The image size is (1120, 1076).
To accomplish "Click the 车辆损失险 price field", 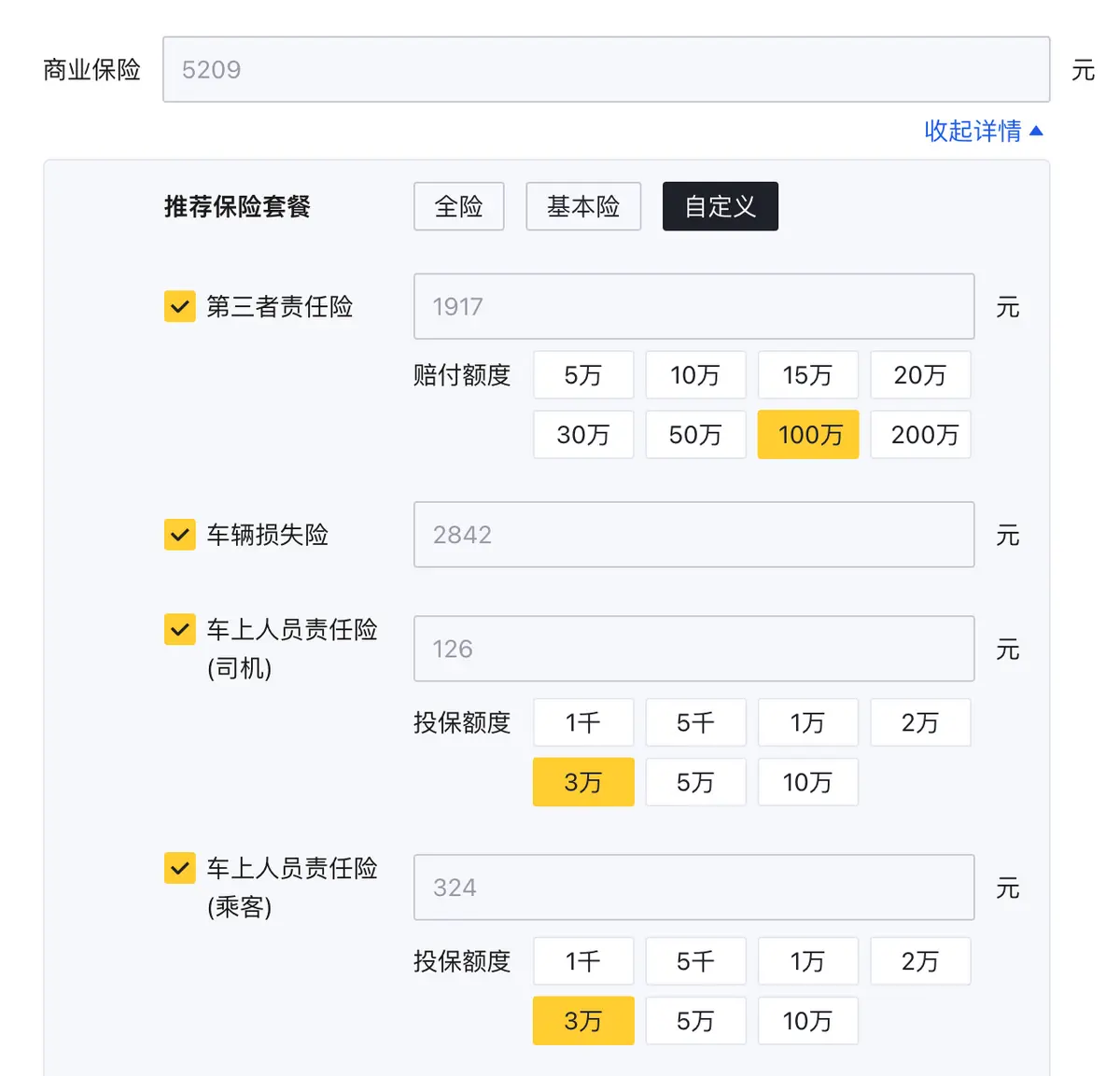I will click(x=694, y=535).
